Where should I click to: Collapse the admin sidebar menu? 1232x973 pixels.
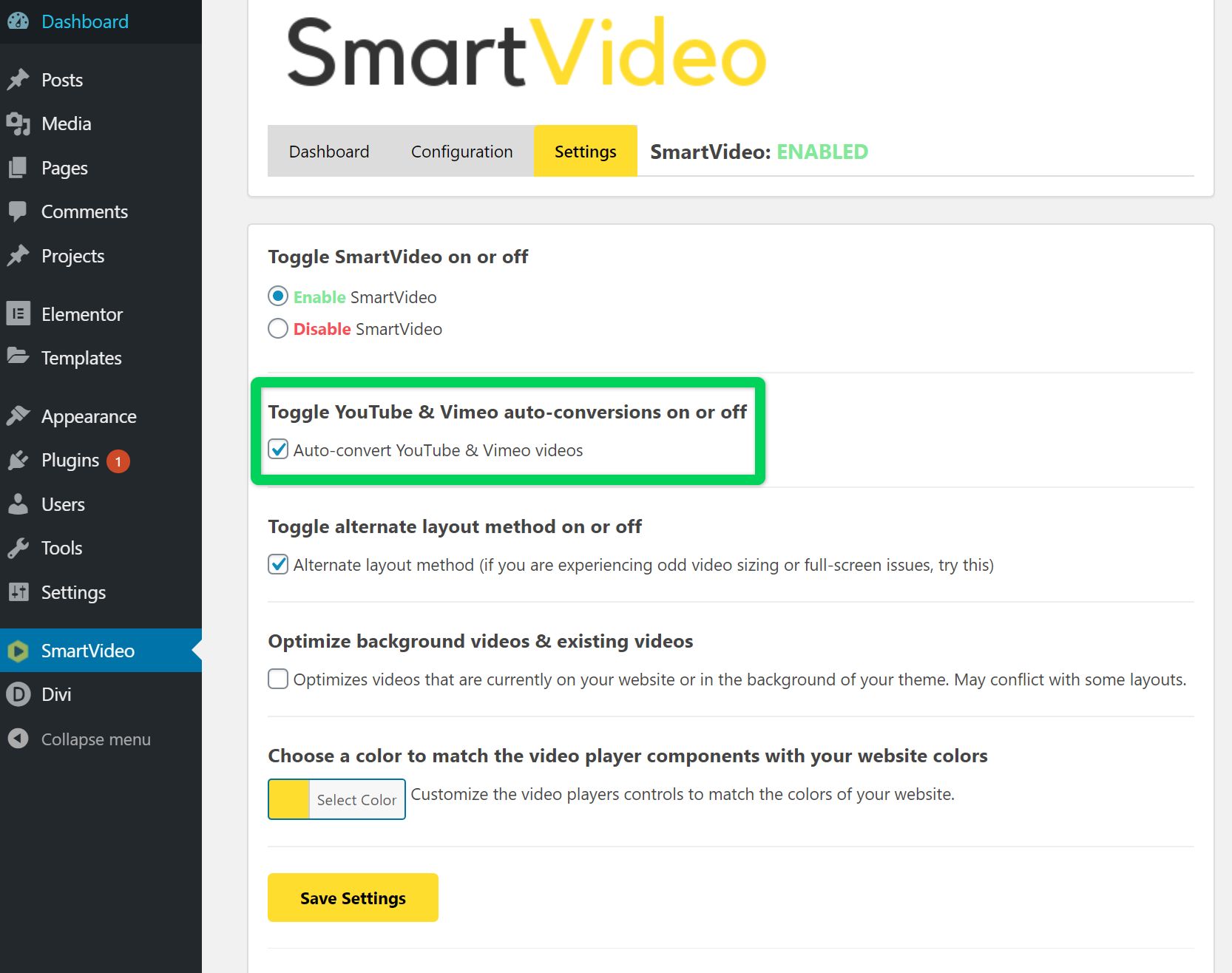(x=19, y=739)
